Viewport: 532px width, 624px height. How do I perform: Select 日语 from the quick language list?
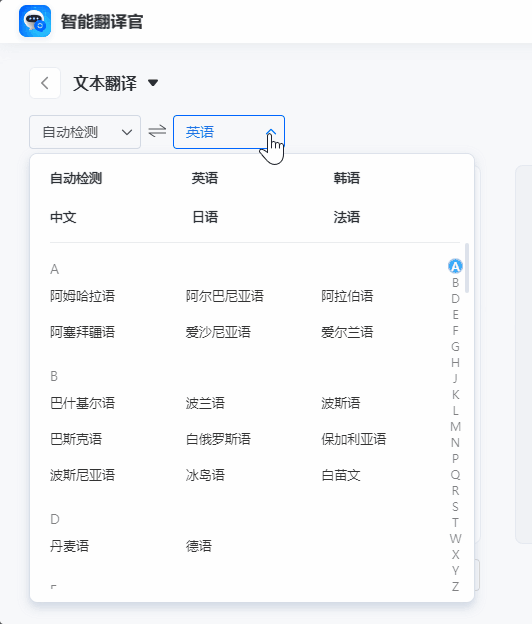pyautogui.click(x=205, y=217)
